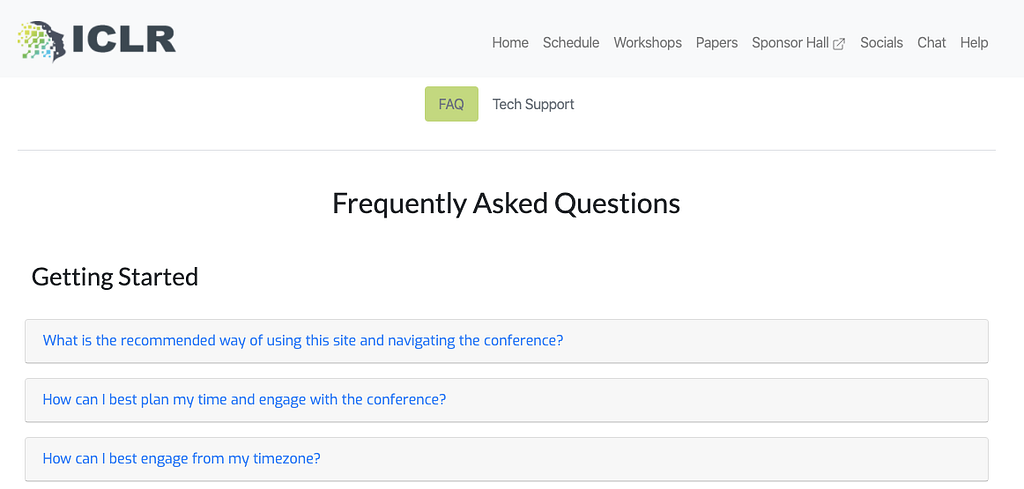Select Help in the navigation bar
This screenshot has height=489, width=1024.
click(x=974, y=42)
